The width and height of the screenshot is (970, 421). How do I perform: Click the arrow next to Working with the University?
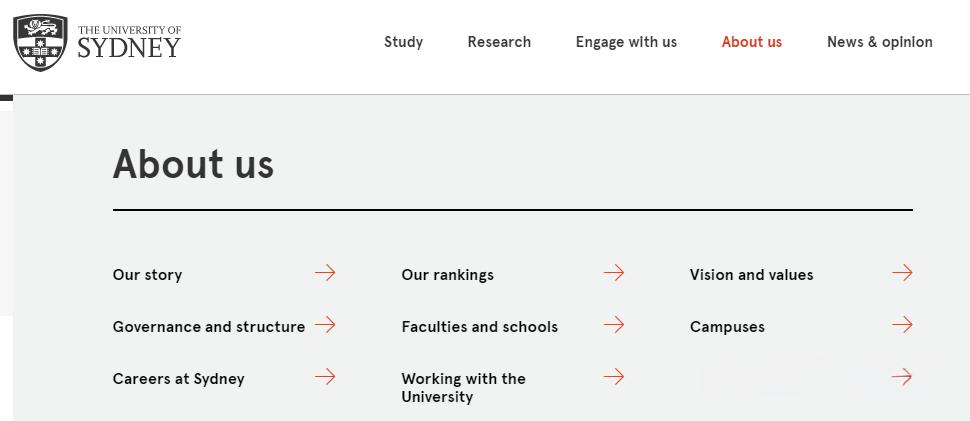[614, 377]
